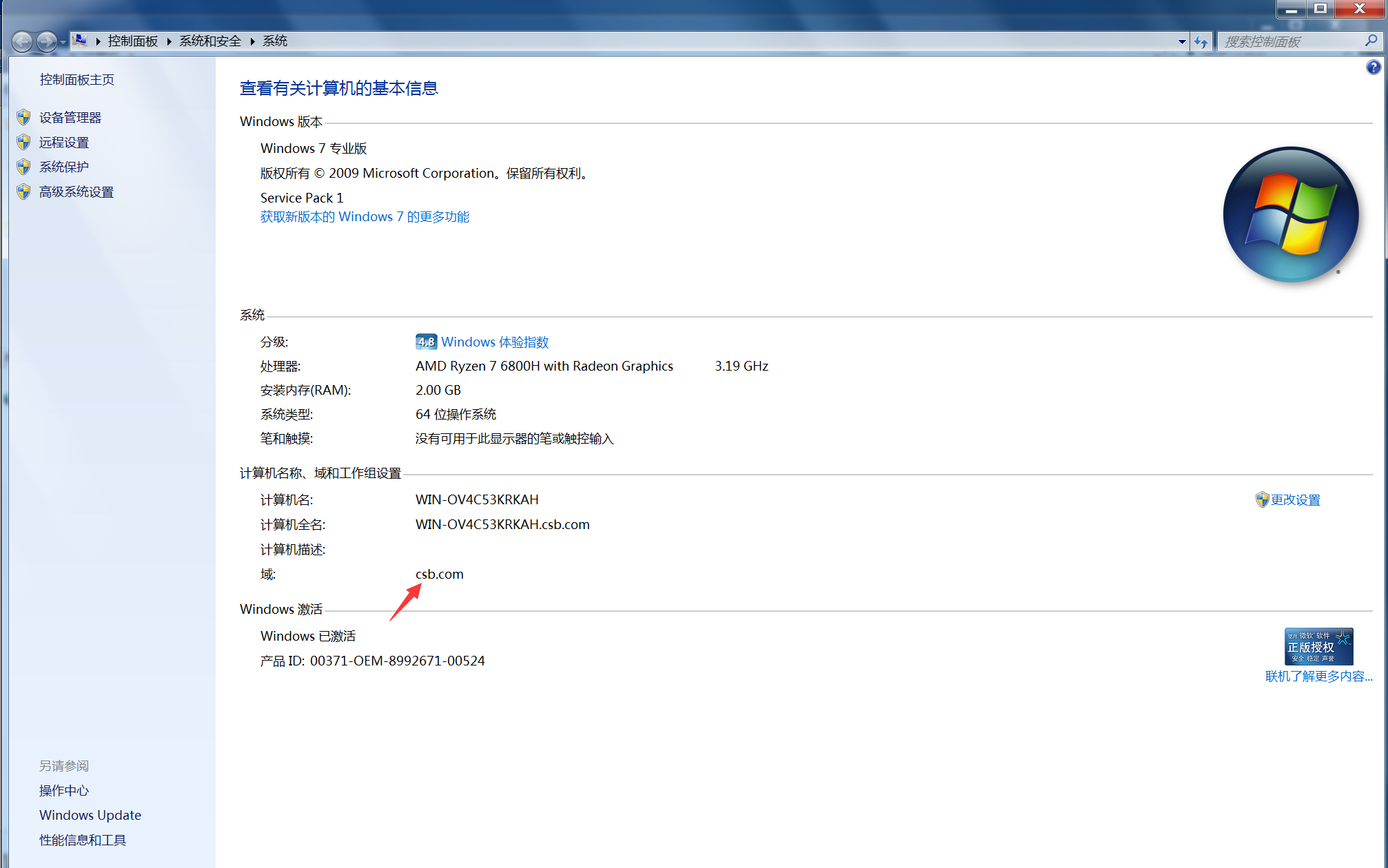Open 控制面板主页 link
1388x868 pixels.
(x=76, y=80)
